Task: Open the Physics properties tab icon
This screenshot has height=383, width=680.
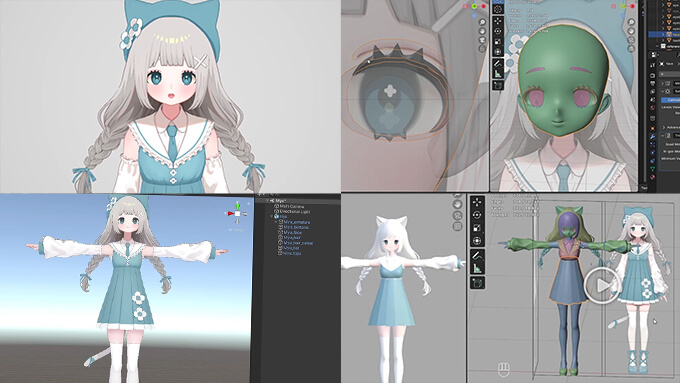Action: click(x=652, y=152)
